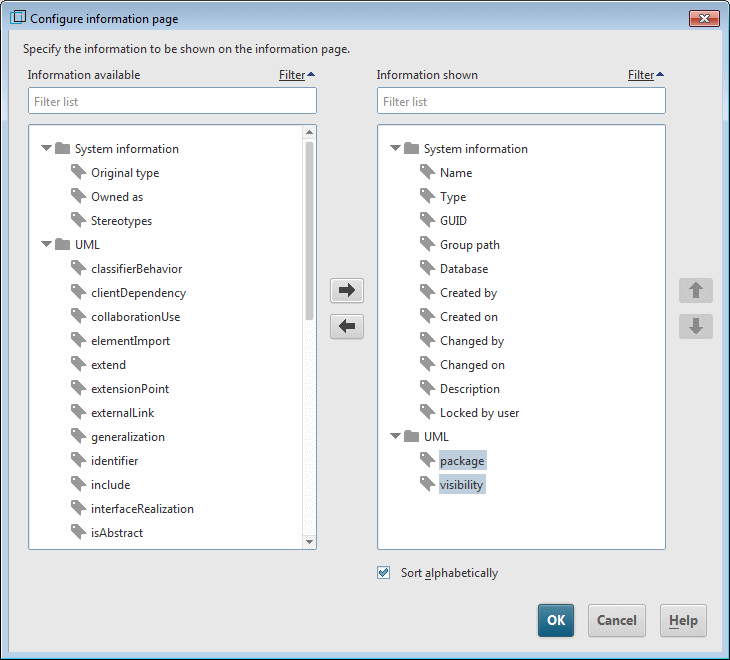
Task: Click the right arrow to add information
Action: pos(347,290)
